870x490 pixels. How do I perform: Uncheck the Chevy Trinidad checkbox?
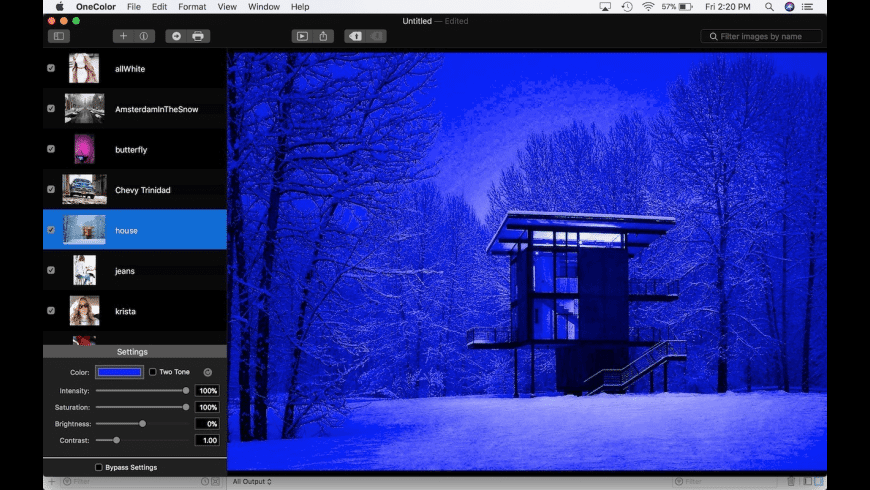tap(51, 189)
